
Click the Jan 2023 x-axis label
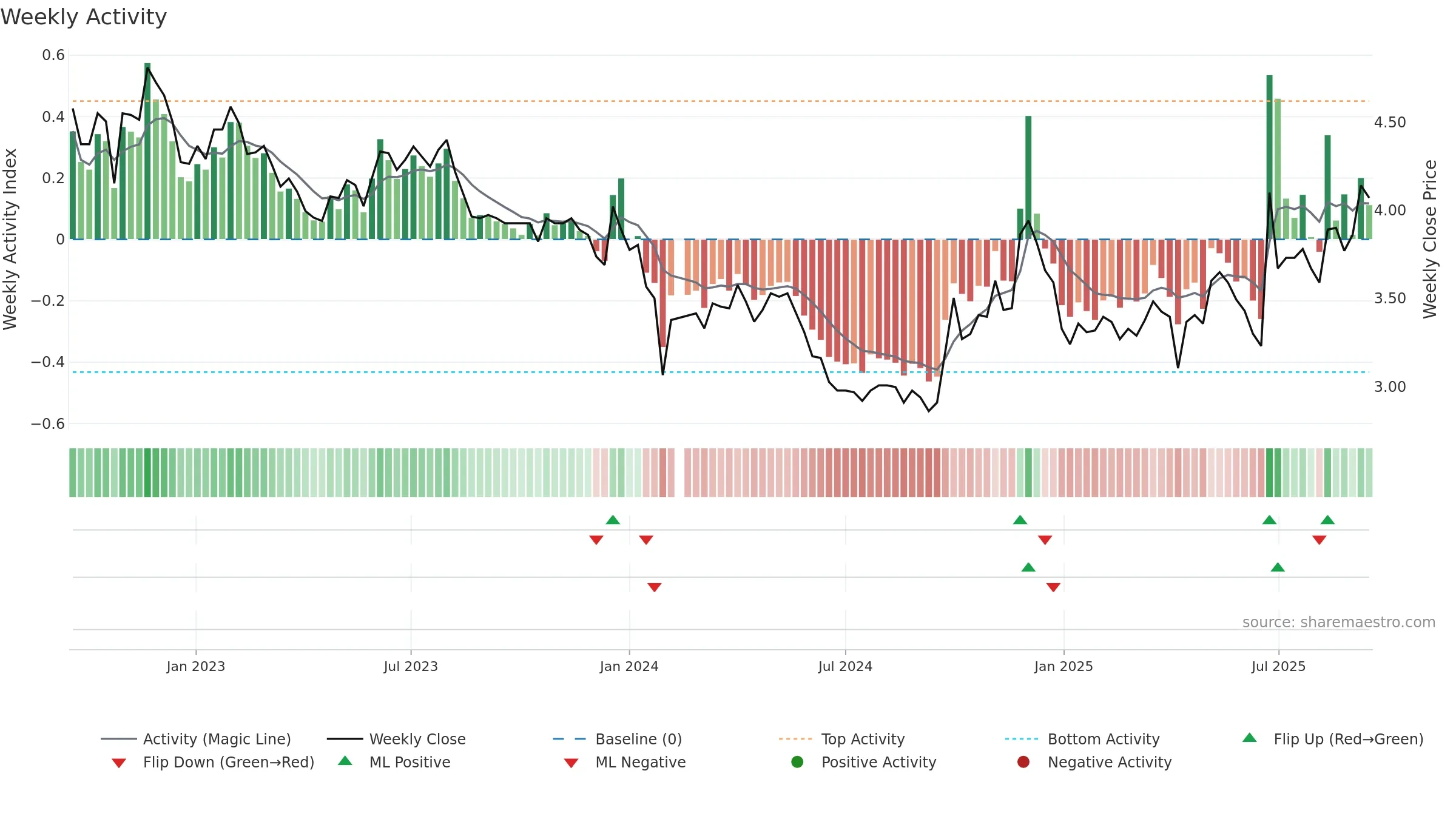(196, 666)
